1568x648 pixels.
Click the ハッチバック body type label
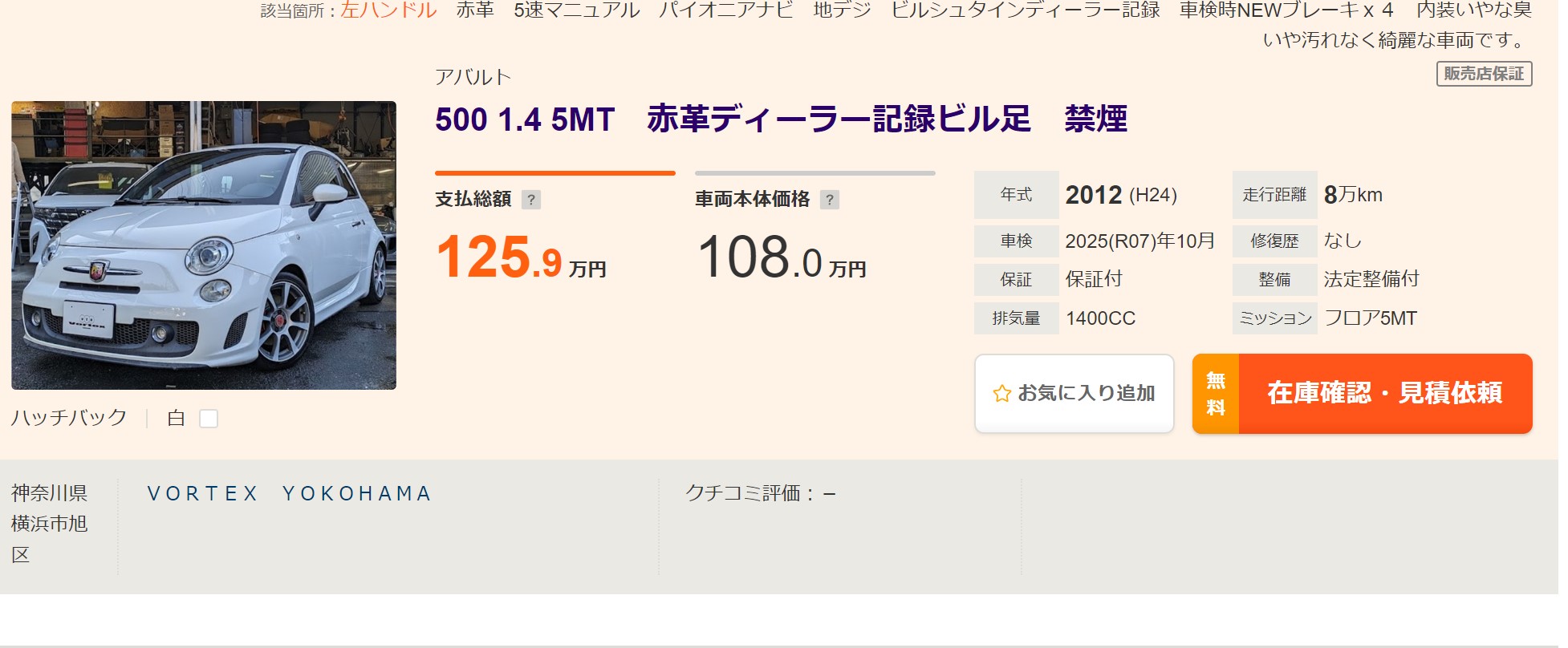pos(69,418)
